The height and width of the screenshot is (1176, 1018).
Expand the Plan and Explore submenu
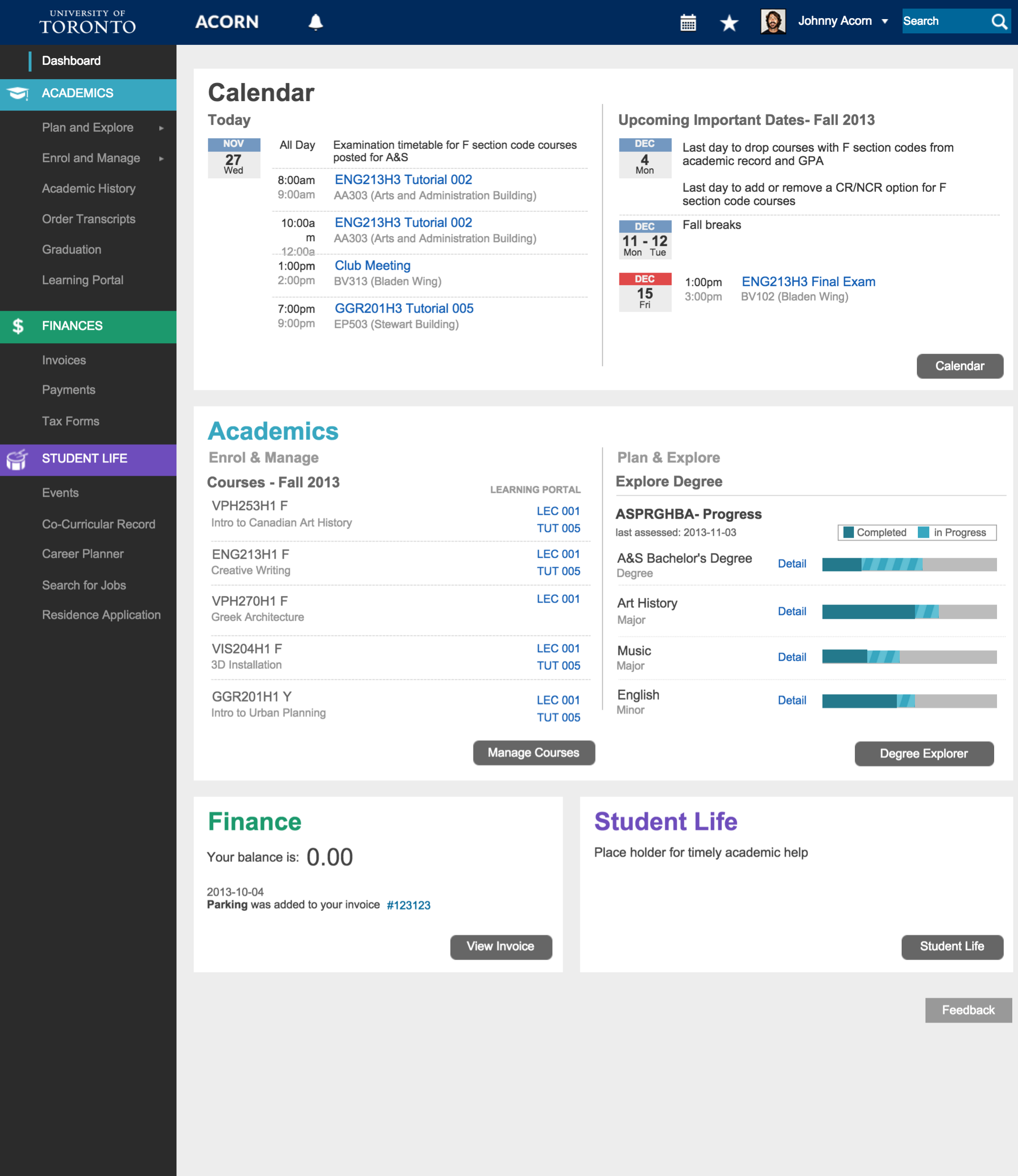pos(161,128)
